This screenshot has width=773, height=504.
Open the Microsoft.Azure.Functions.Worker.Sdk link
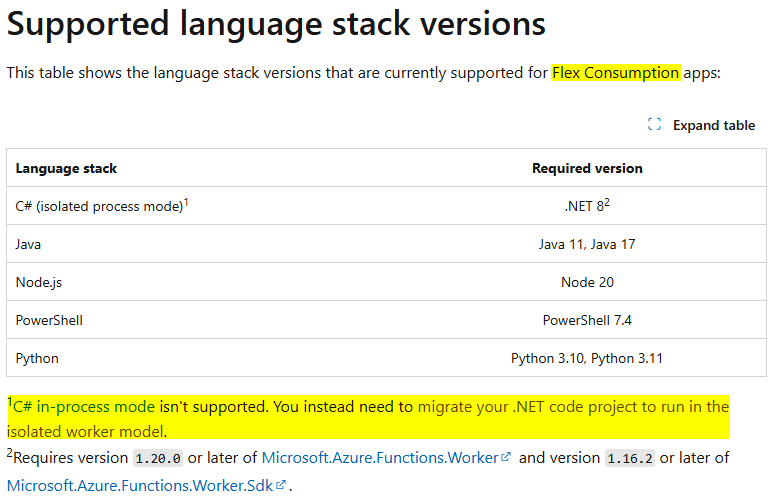(x=140, y=486)
